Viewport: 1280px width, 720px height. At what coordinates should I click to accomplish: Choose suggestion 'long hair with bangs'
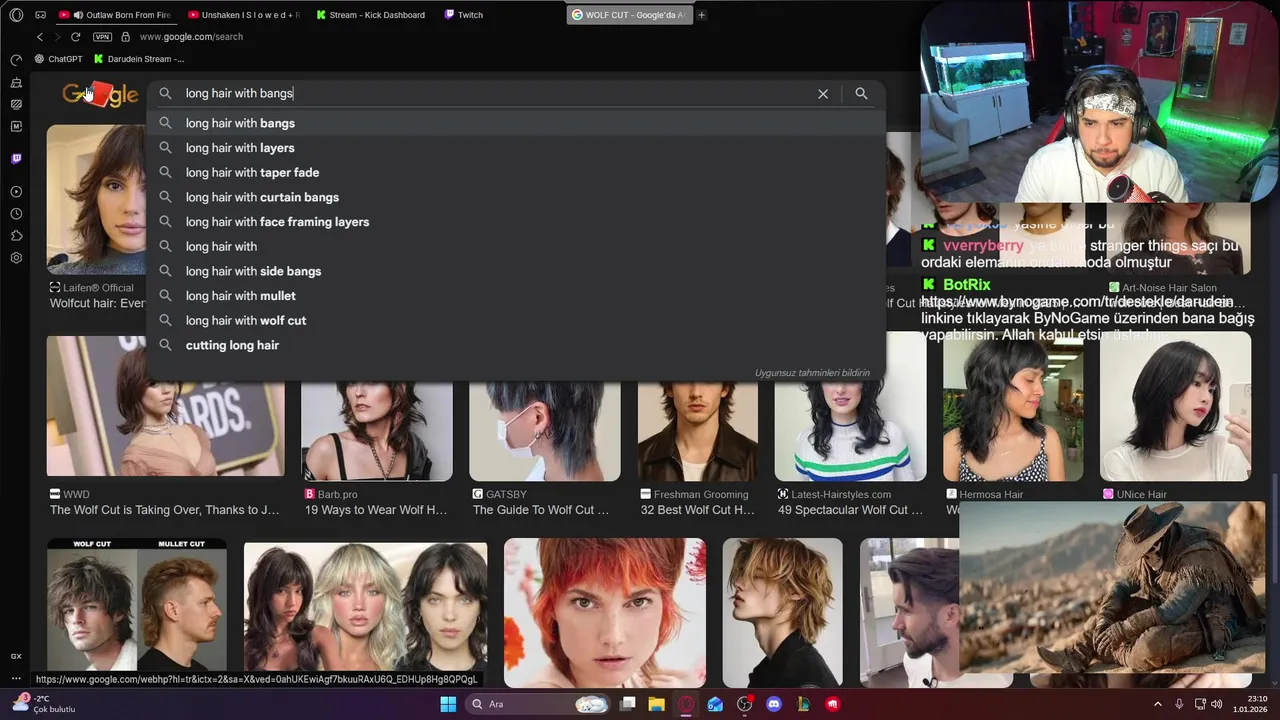click(516, 123)
